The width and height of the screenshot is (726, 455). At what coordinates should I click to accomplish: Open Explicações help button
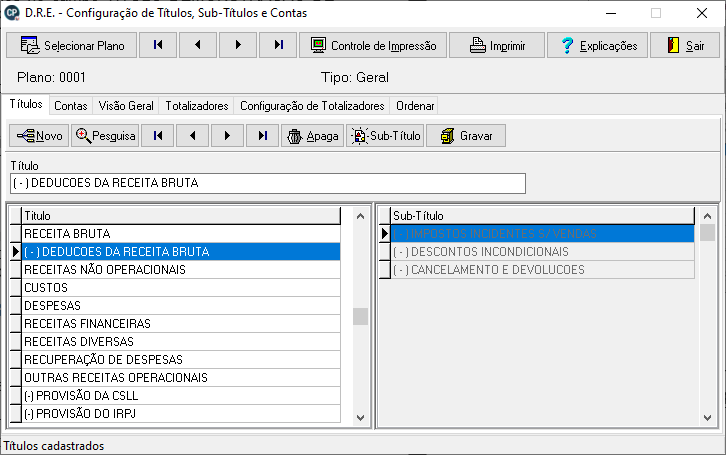597,45
